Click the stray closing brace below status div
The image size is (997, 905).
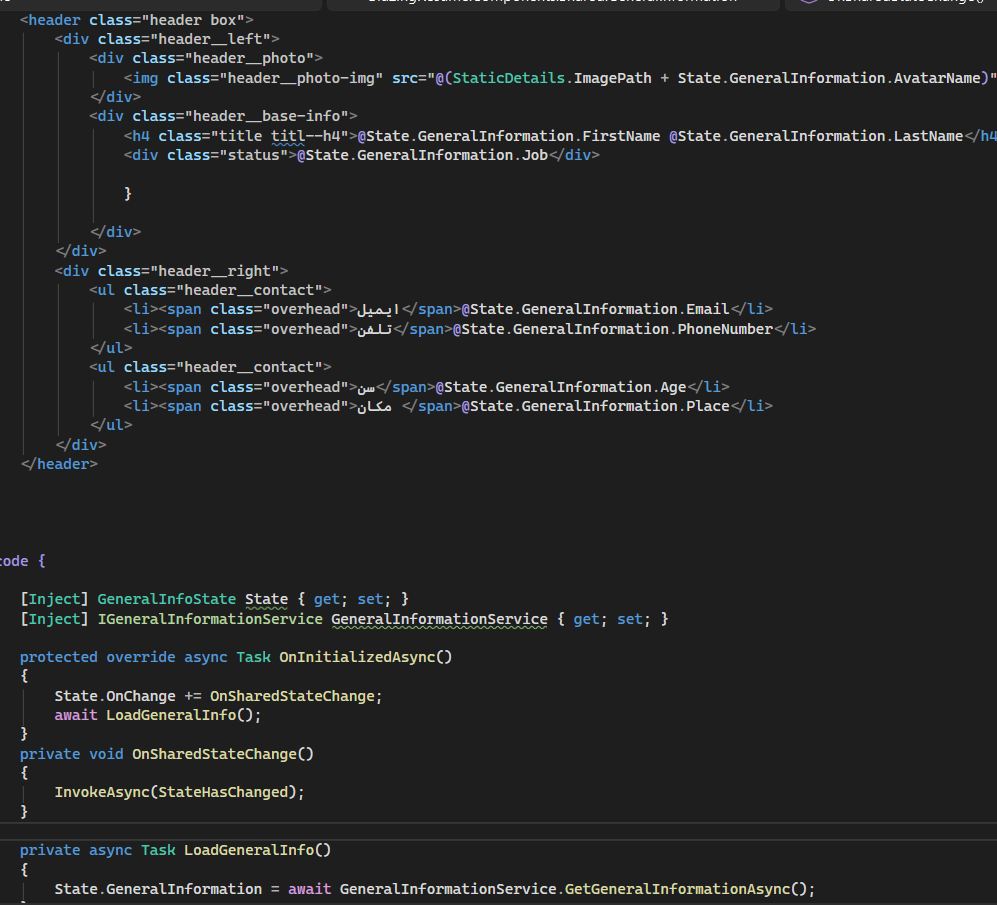coord(128,193)
